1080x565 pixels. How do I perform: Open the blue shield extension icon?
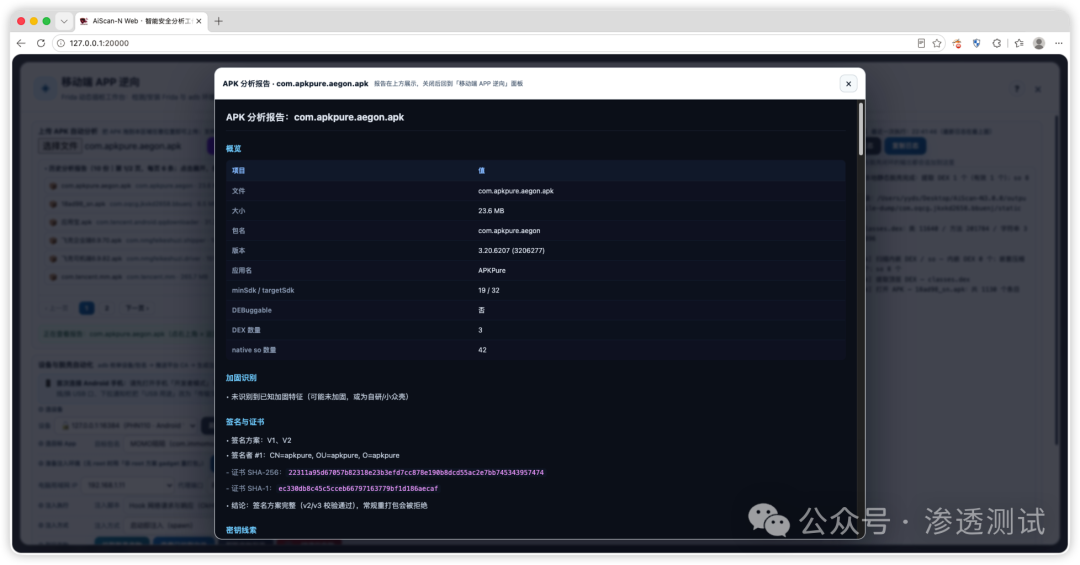coord(976,43)
